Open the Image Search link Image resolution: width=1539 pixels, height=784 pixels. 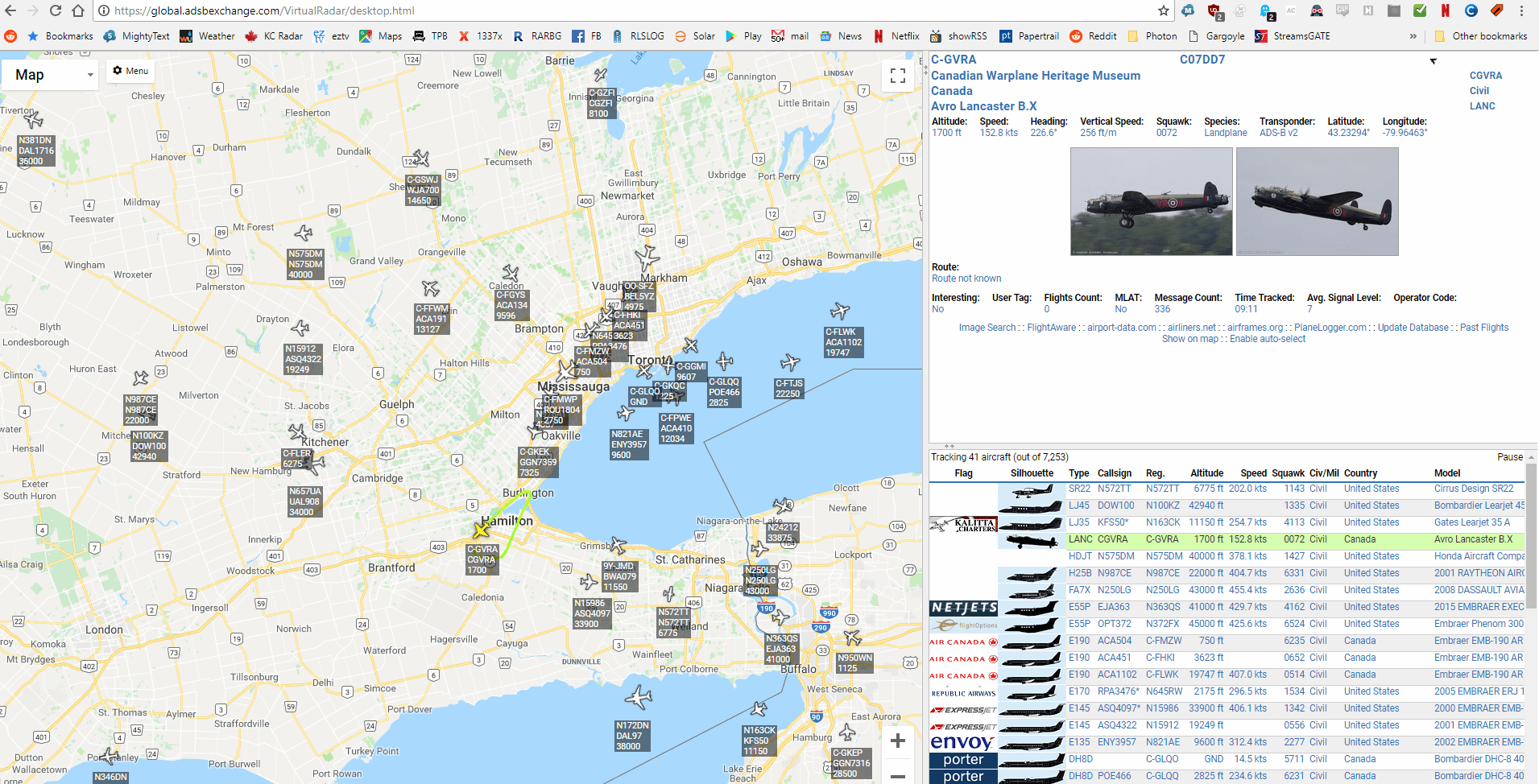[987, 328]
